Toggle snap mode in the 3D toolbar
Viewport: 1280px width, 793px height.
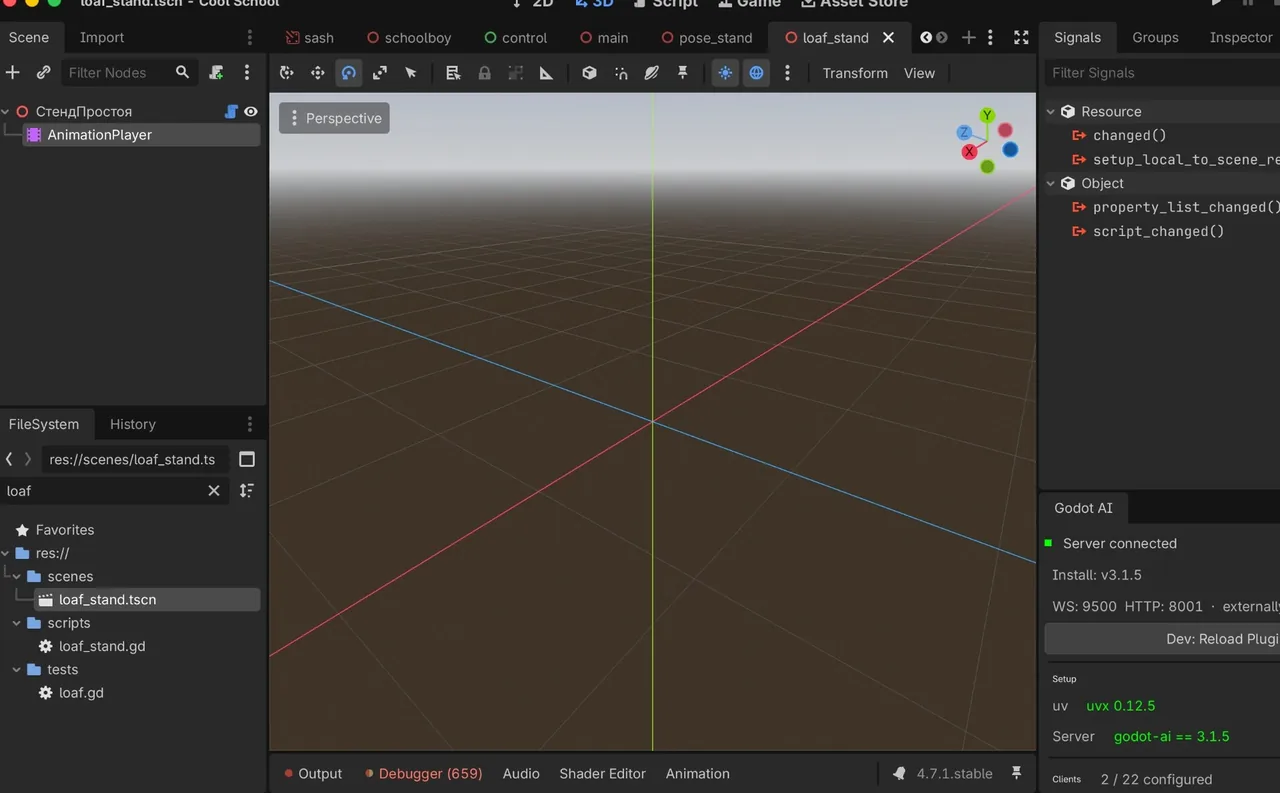pos(621,73)
